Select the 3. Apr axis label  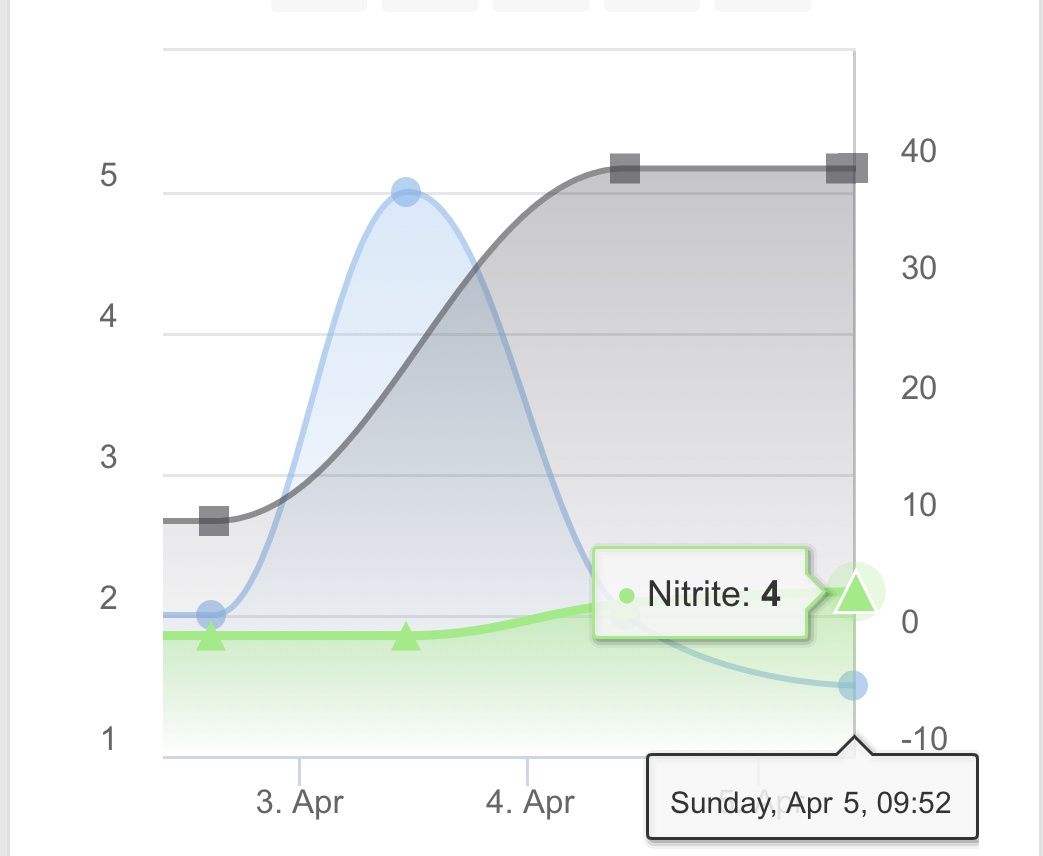[x=300, y=801]
